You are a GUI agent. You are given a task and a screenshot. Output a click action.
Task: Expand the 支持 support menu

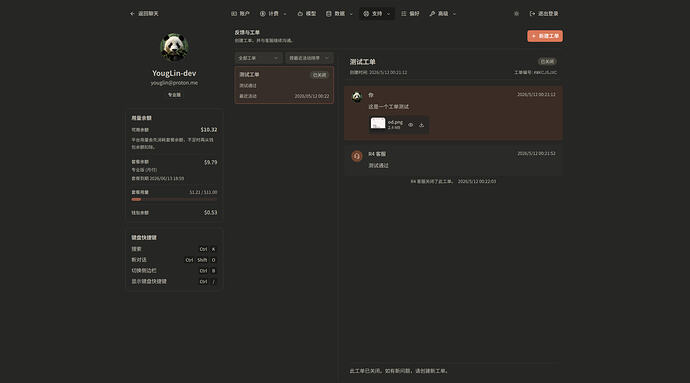(x=377, y=14)
